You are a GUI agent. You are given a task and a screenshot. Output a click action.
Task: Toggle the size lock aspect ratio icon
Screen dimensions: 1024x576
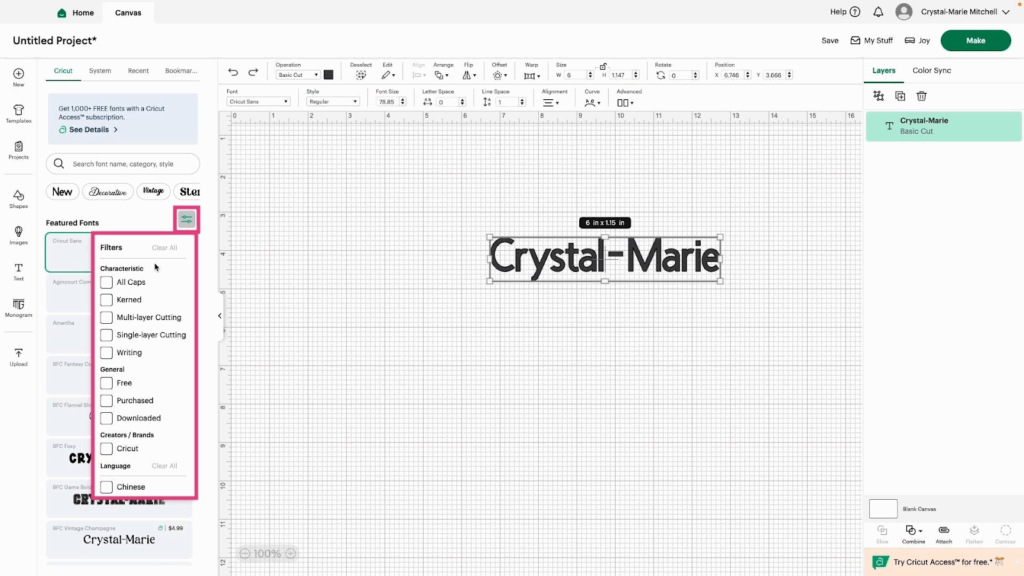pyautogui.click(x=603, y=66)
